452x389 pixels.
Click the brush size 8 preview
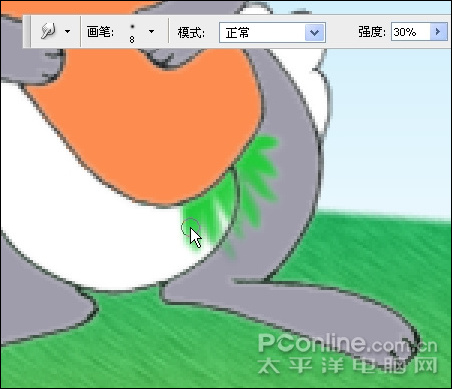coord(132,33)
